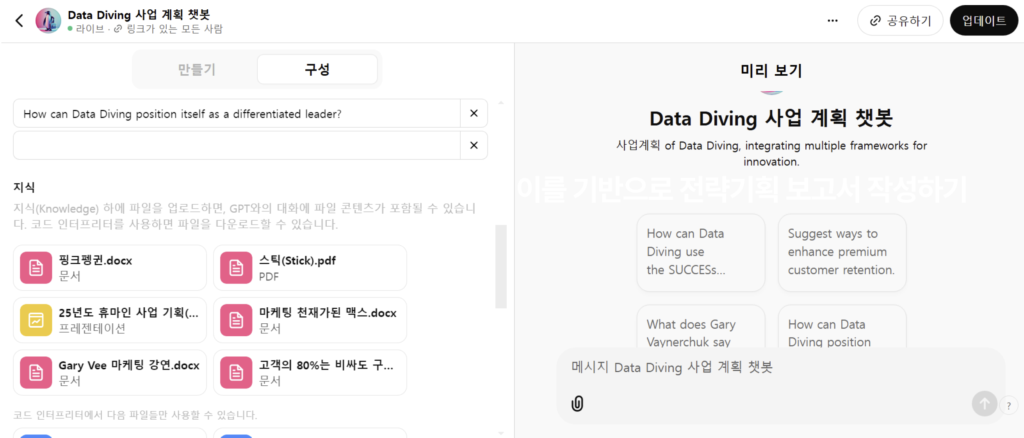
Task: Open the question mark help icon
Action: click(1007, 405)
